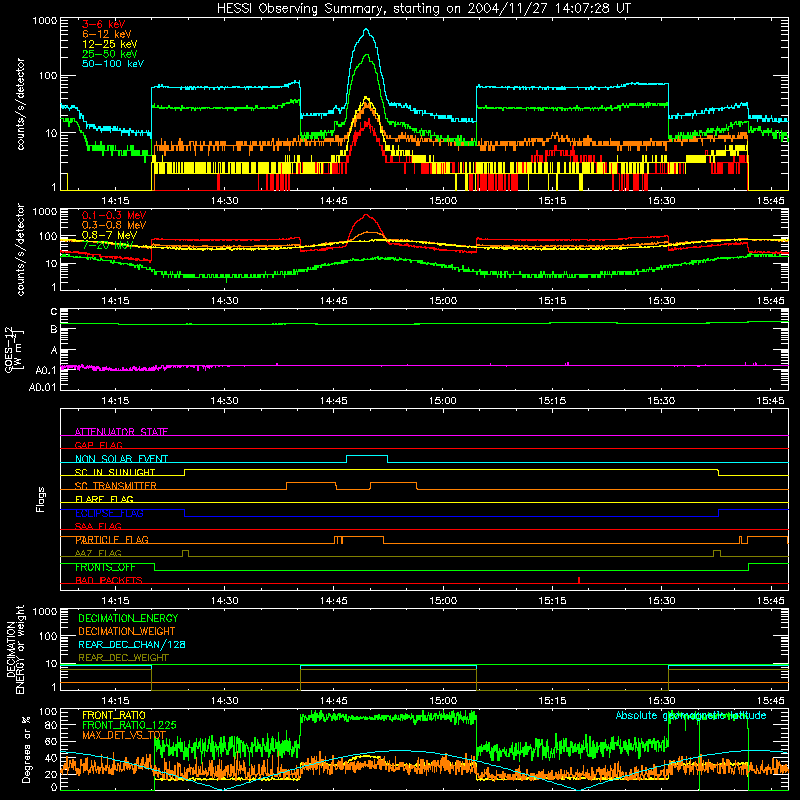Screen dimensions: 800x800
Task: Select the NON_SOLAR_EVENT flag label
Action: (x=121, y=459)
